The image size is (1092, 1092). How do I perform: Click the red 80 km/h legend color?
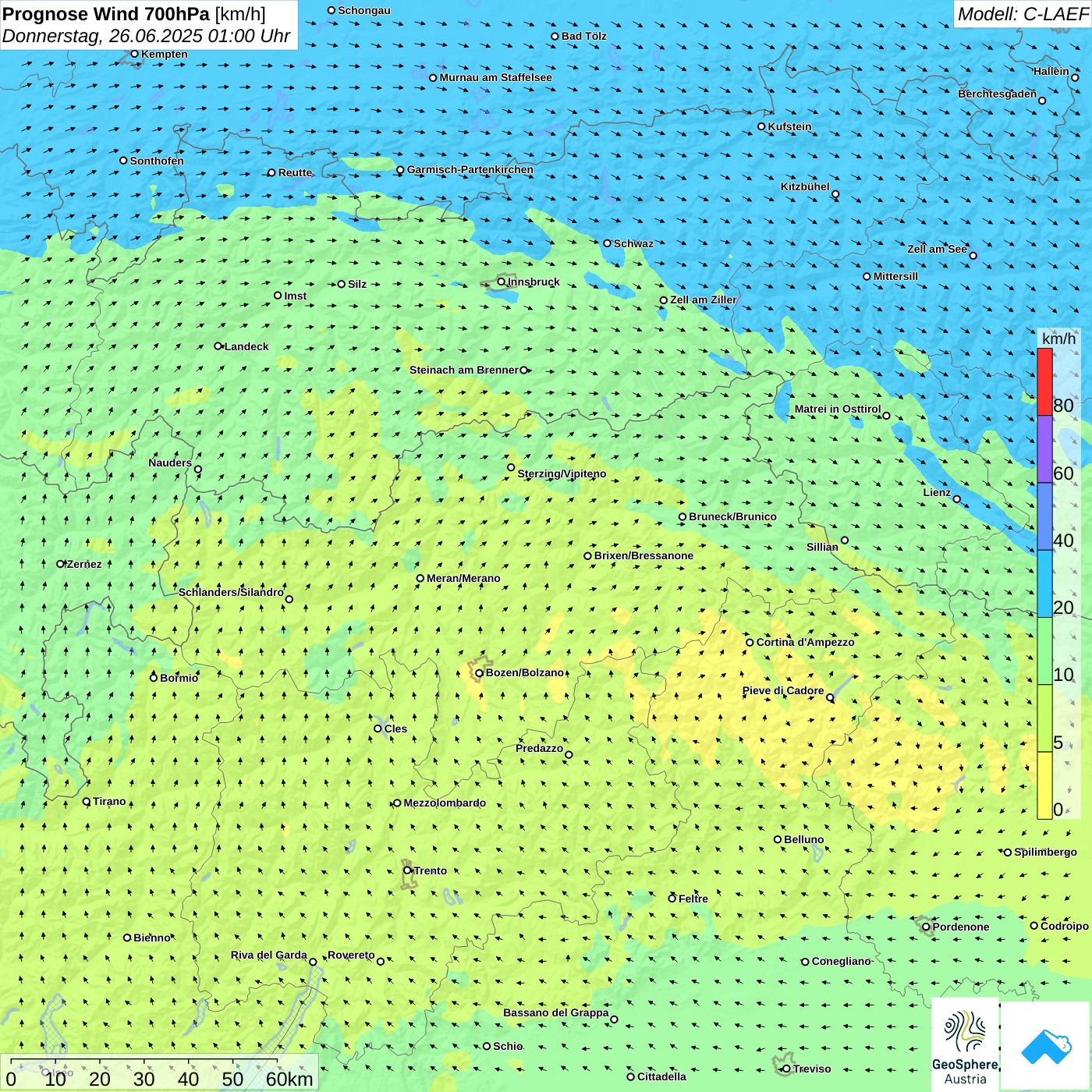[1044, 381]
